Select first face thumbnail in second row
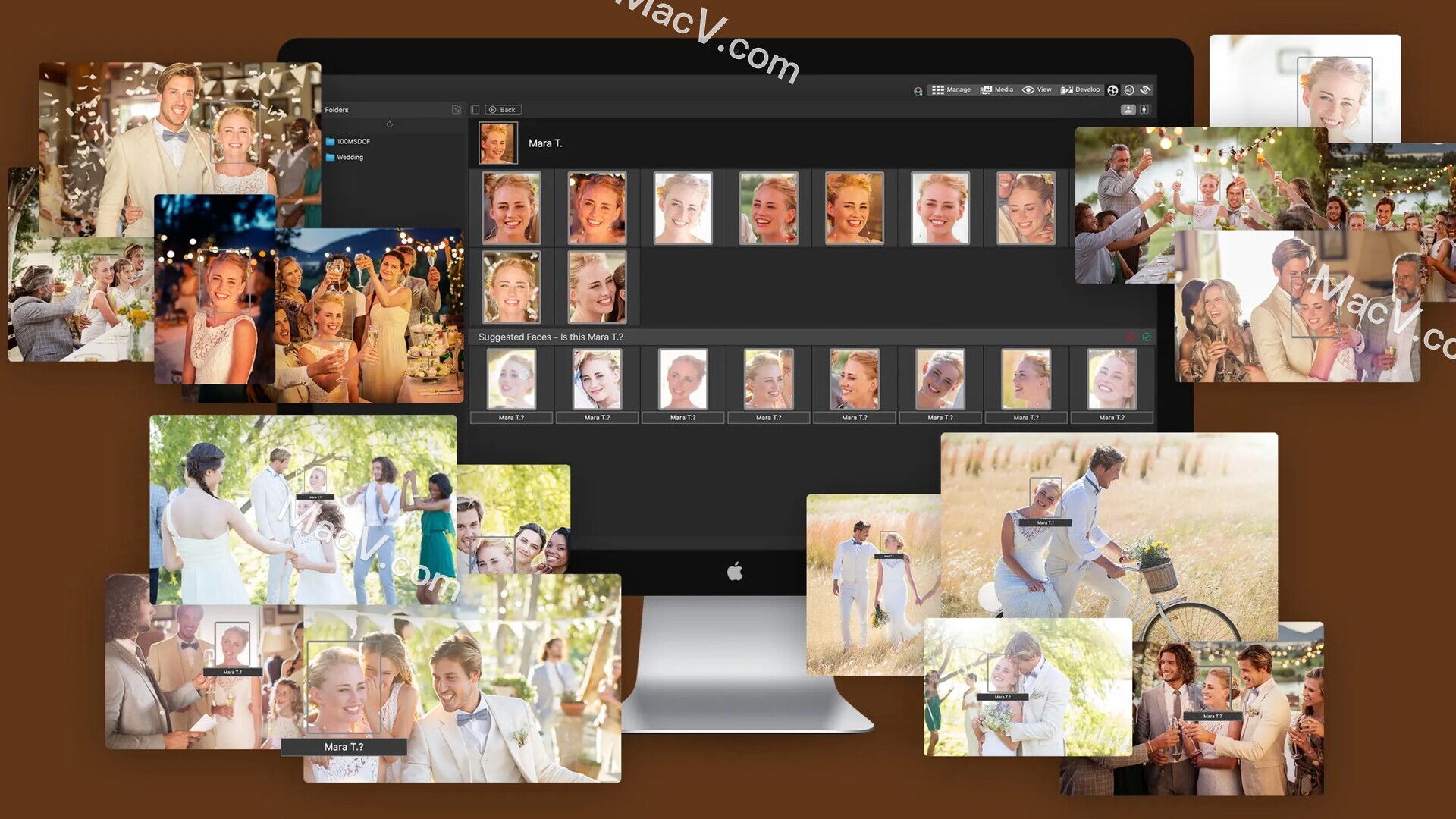Viewport: 1456px width, 819px height. [512, 287]
